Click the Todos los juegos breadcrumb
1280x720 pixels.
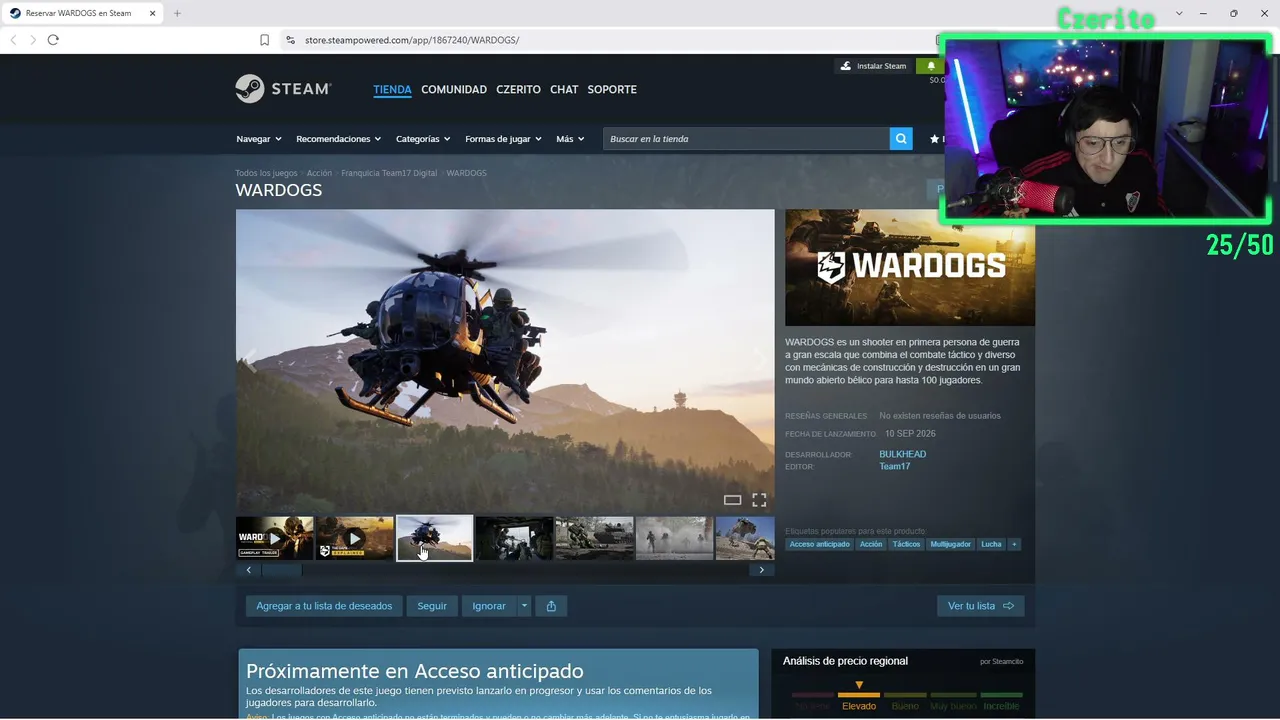[266, 173]
